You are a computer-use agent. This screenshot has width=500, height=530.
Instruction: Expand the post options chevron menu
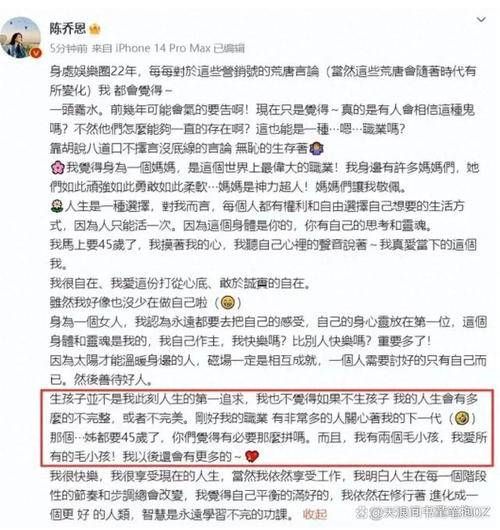(481, 20)
